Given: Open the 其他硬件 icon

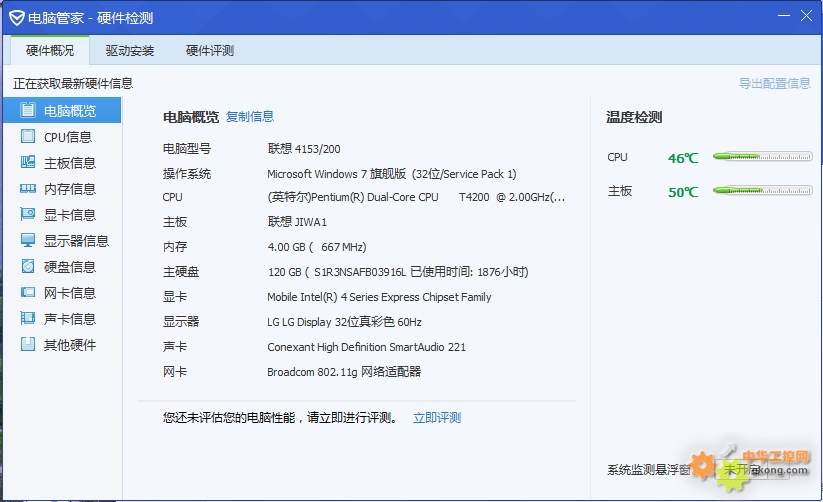Looking at the screenshot, I should (28, 344).
